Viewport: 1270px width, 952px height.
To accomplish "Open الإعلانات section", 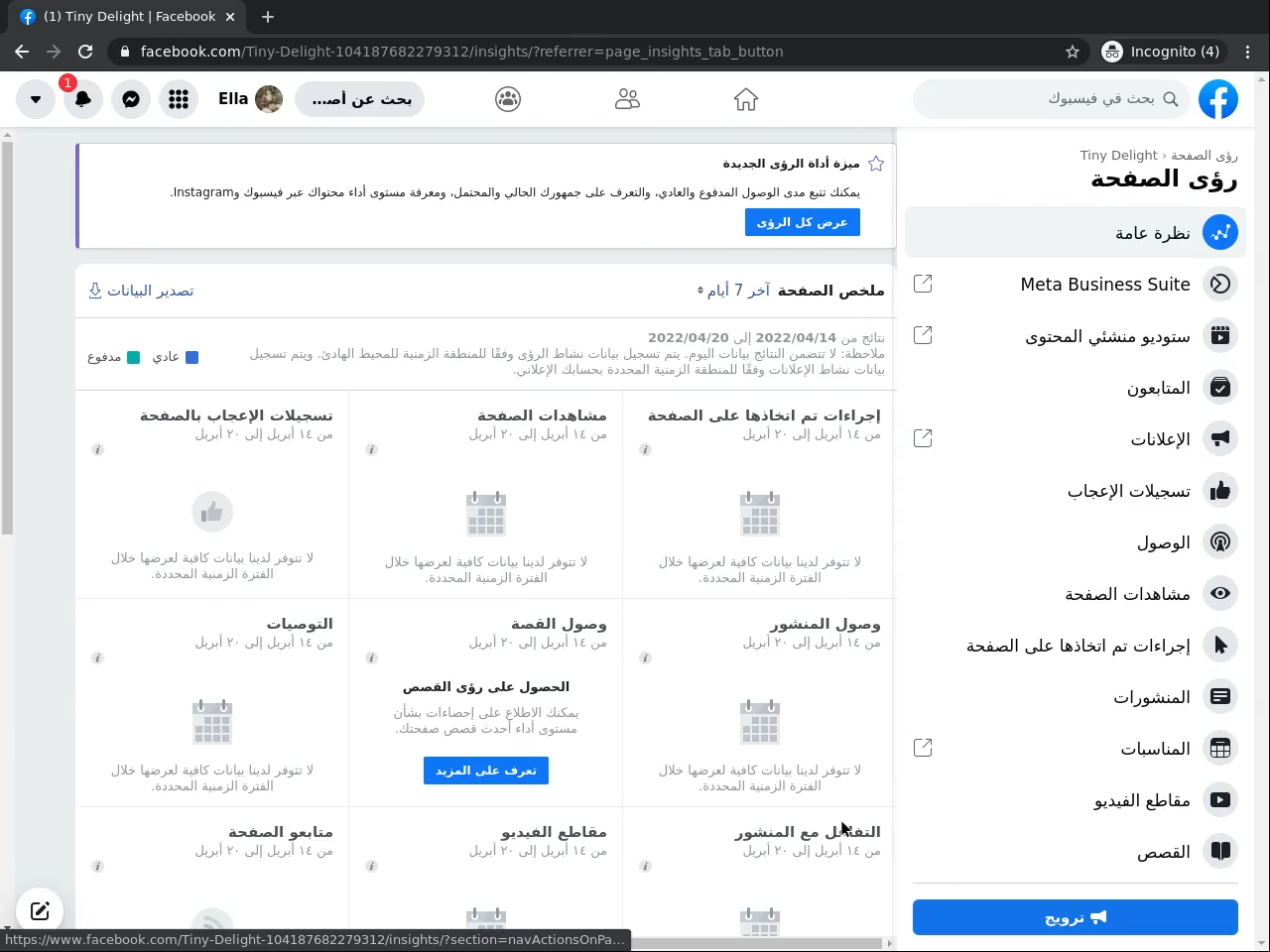I will 1076,438.
